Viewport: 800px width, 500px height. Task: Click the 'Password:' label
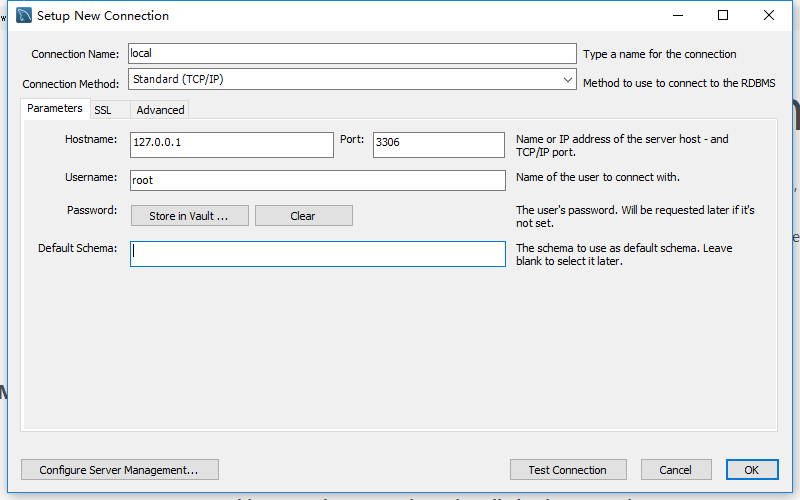click(92, 210)
